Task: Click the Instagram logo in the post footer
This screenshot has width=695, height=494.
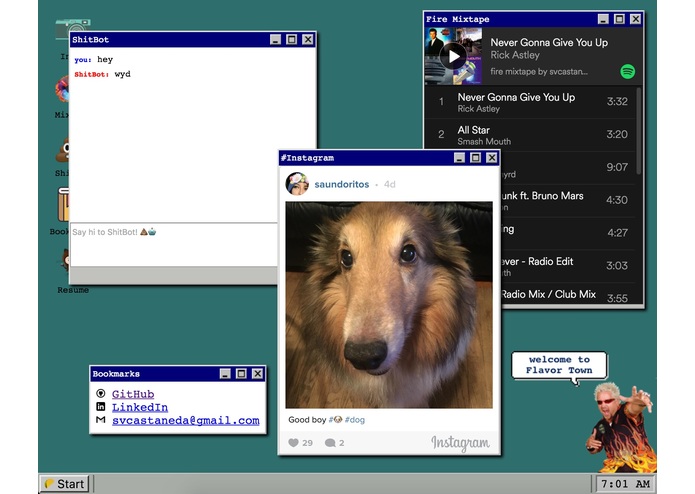Action: (x=460, y=443)
